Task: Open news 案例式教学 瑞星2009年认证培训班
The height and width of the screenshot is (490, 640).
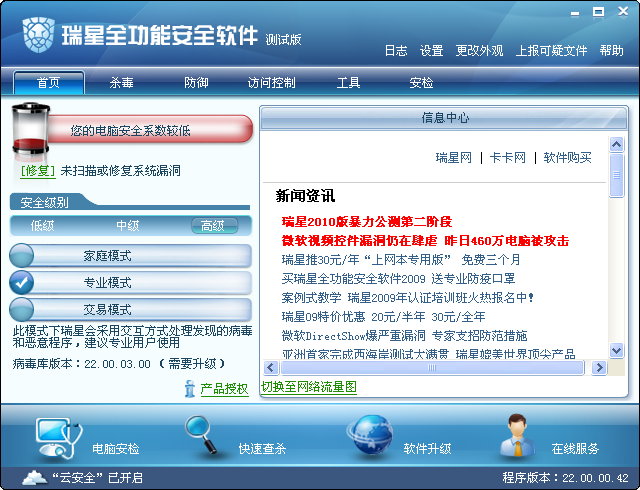Action: pos(407,298)
